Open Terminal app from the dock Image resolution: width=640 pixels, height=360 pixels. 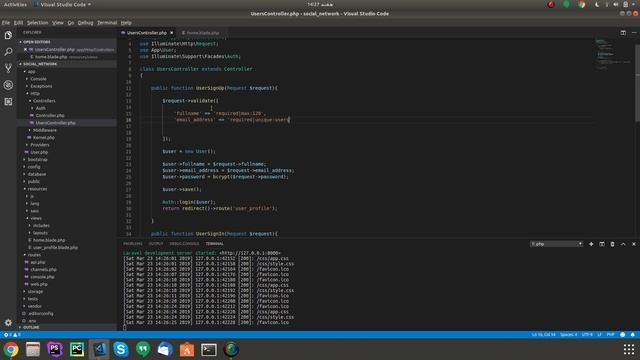(x=209, y=349)
